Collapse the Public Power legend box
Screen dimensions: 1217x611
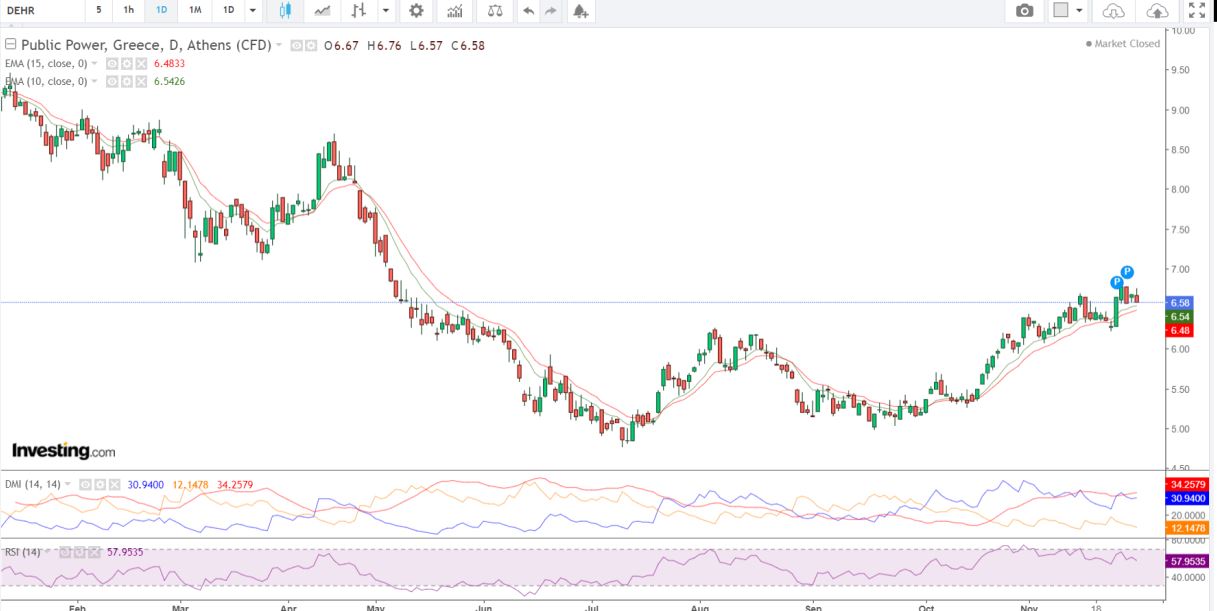click(x=10, y=45)
